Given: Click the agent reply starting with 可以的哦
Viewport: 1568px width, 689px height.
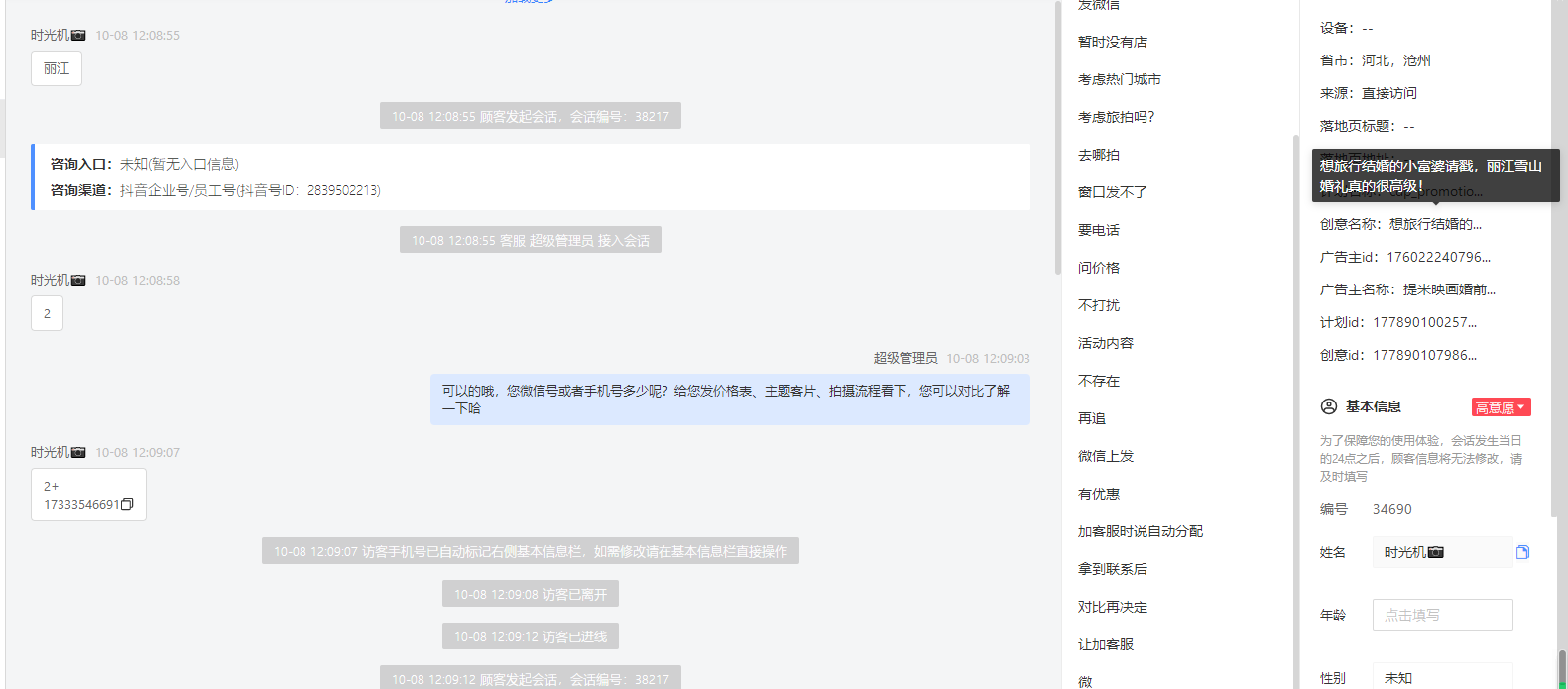Looking at the screenshot, I should pyautogui.click(x=730, y=400).
